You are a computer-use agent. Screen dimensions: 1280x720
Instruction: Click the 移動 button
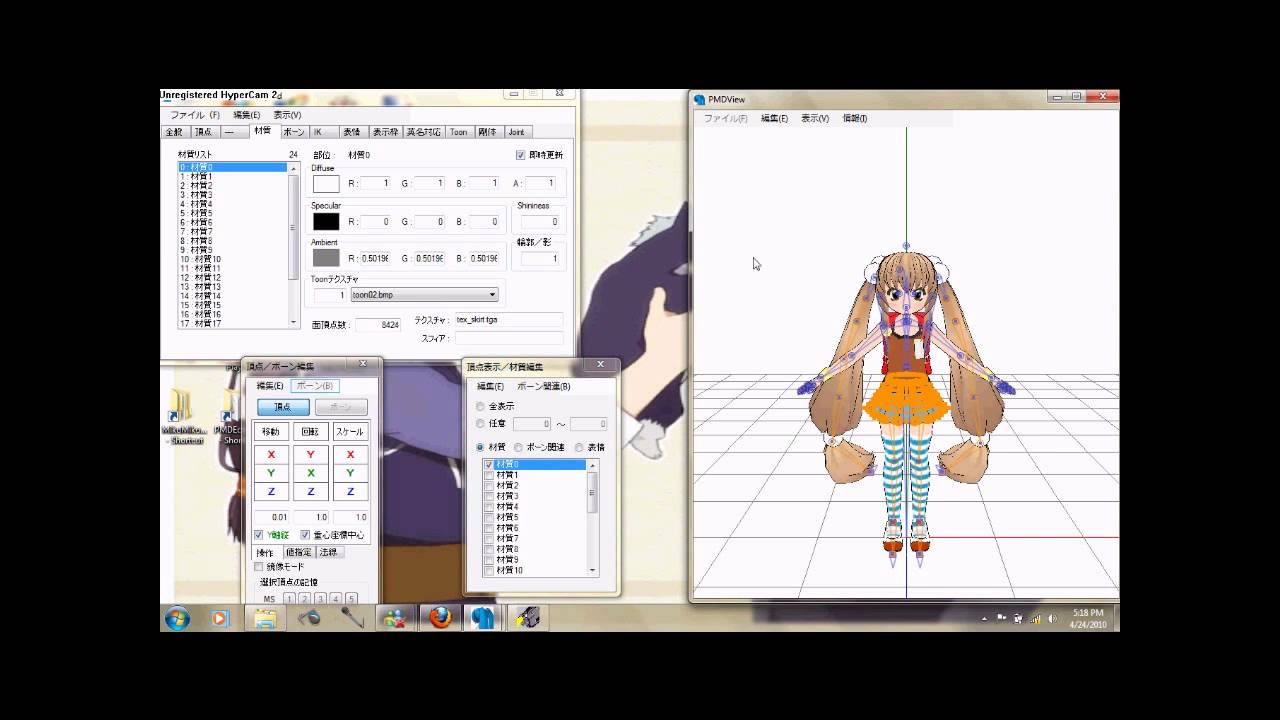(271, 432)
